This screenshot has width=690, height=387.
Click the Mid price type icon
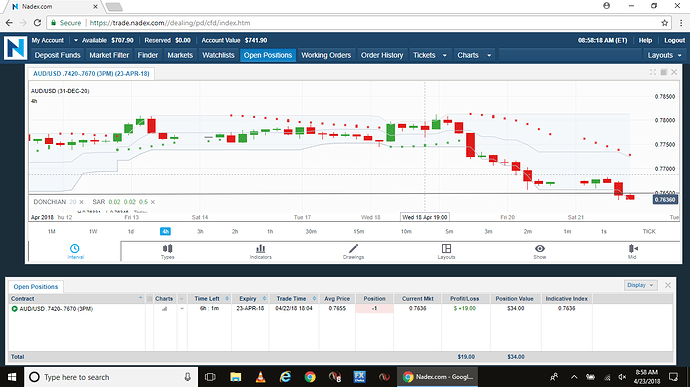632,249
